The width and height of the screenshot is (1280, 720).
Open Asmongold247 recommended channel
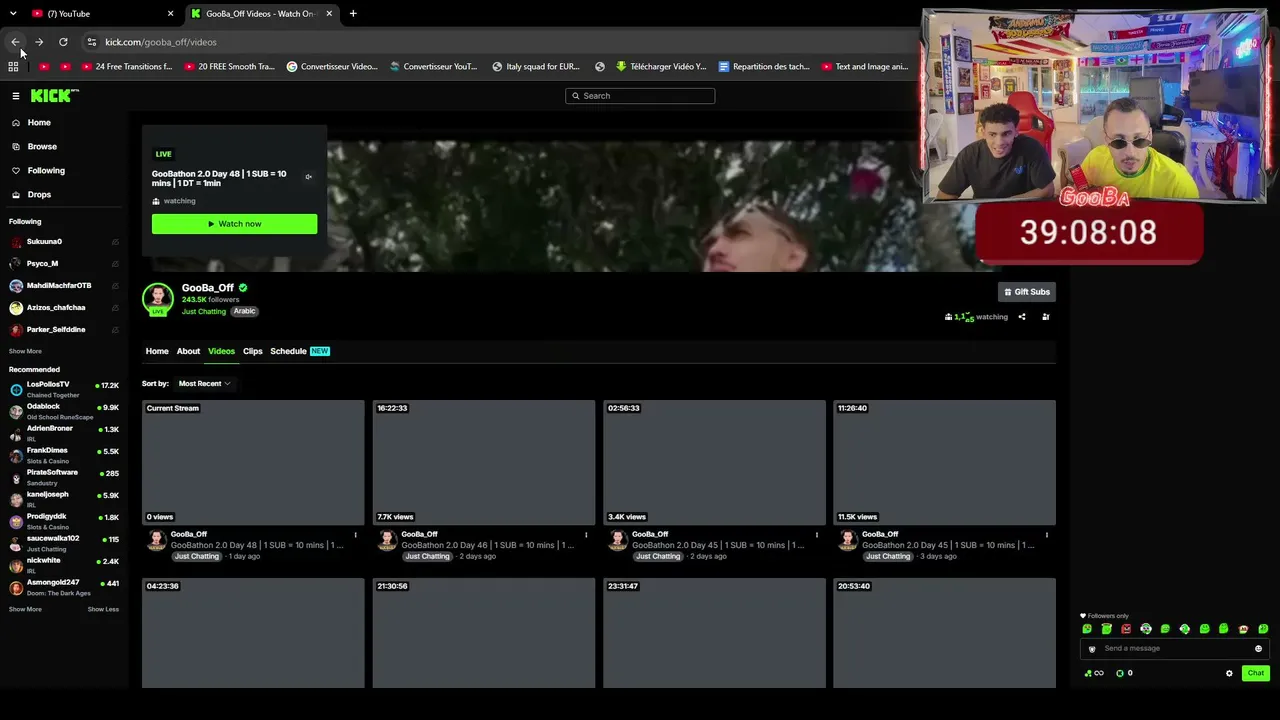[64, 587]
